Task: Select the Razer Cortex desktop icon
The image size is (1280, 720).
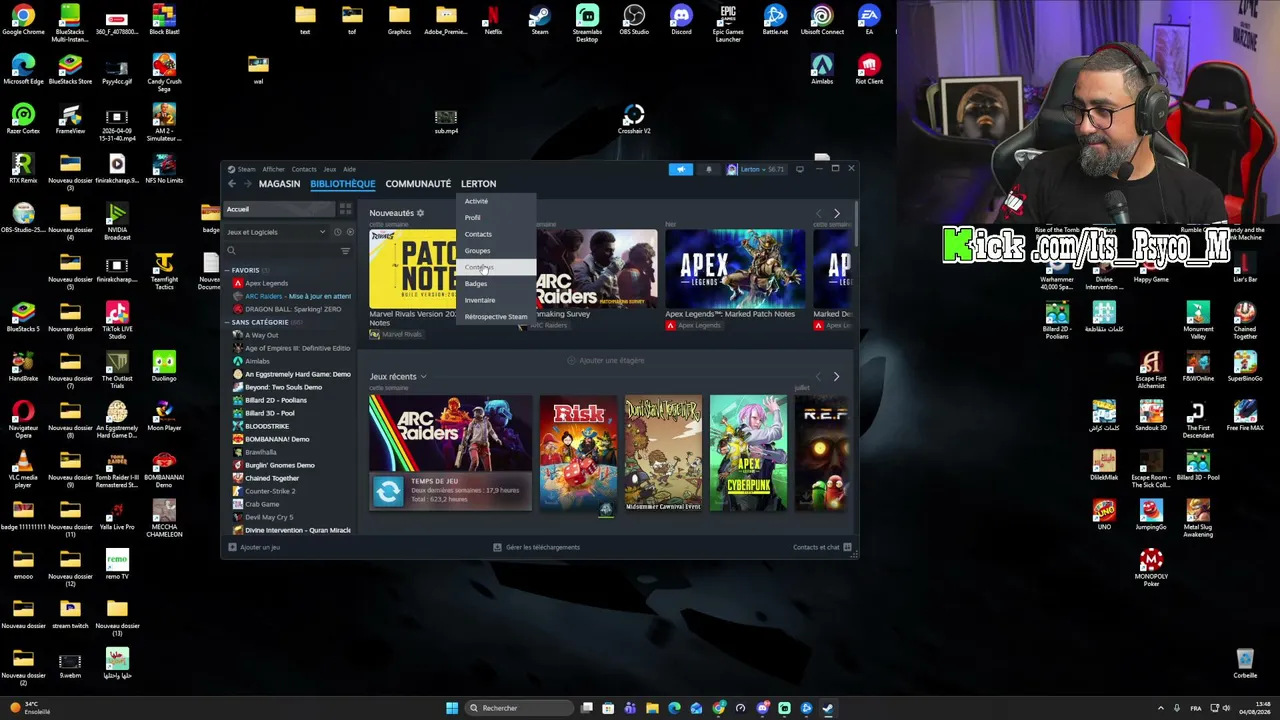Action: pos(23,118)
